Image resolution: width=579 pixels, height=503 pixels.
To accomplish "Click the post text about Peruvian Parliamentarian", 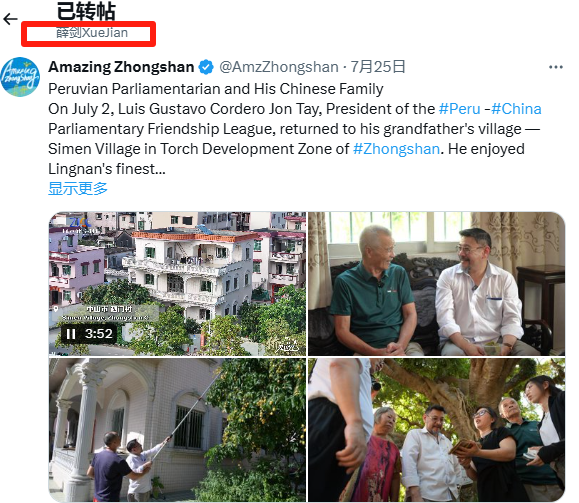I will click(x=294, y=129).
